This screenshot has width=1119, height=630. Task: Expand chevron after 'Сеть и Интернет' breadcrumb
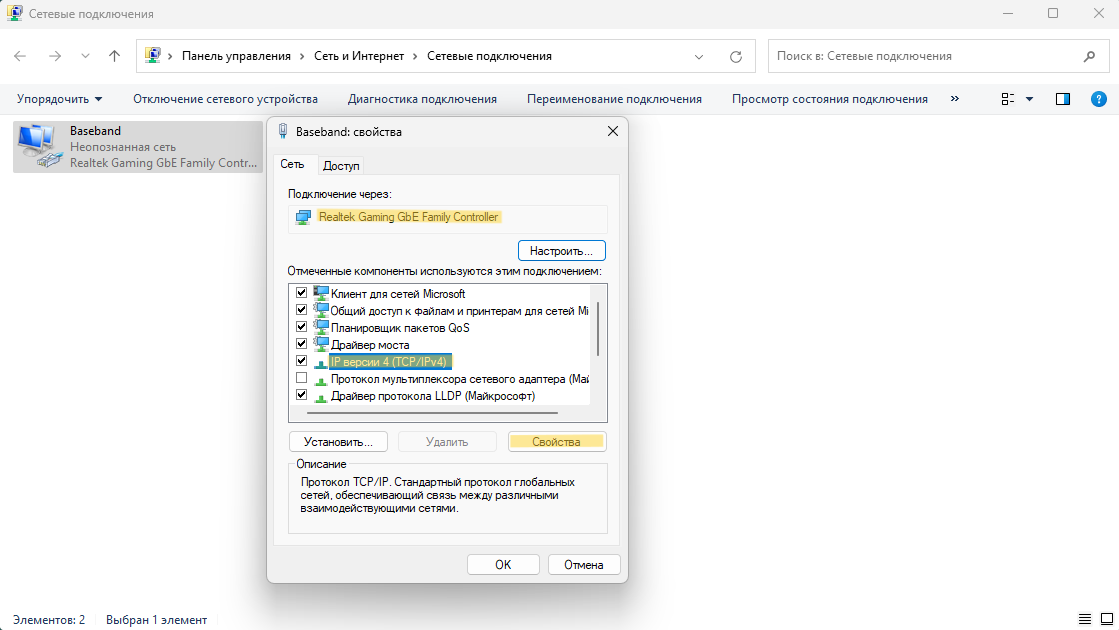pos(415,56)
